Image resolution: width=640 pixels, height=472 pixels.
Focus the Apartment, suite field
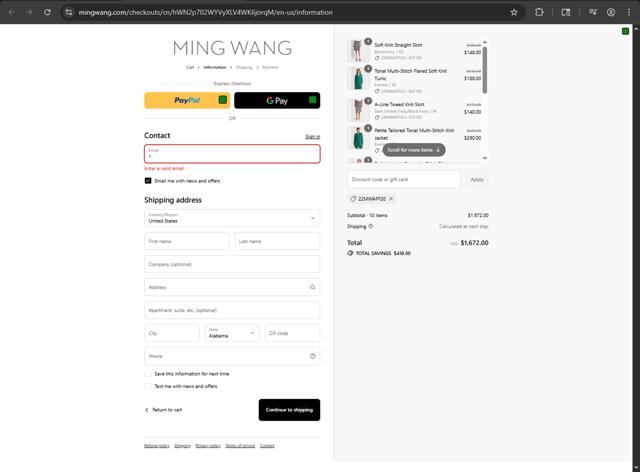pyautogui.click(x=232, y=310)
